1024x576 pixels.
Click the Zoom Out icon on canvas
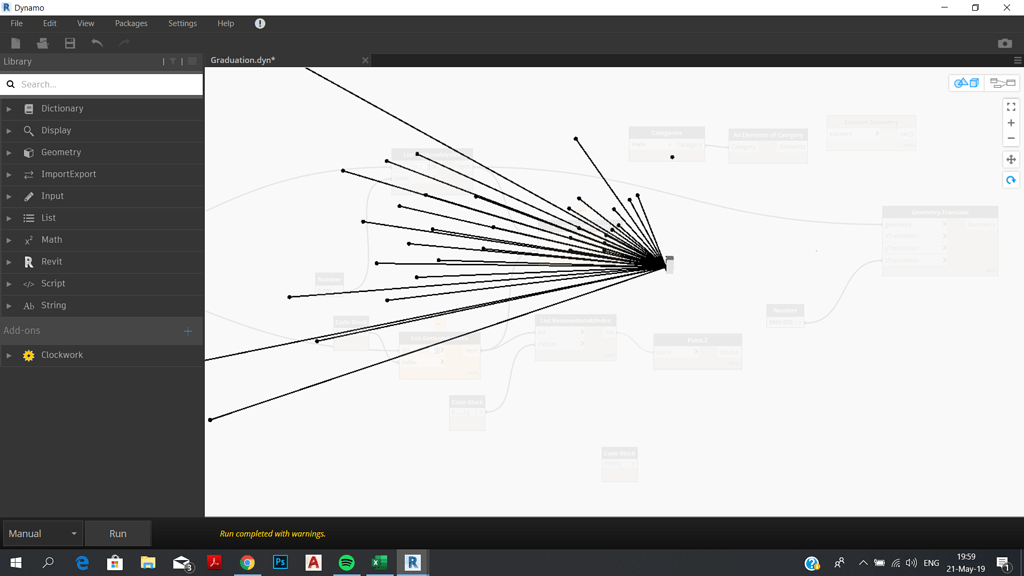click(x=1011, y=138)
